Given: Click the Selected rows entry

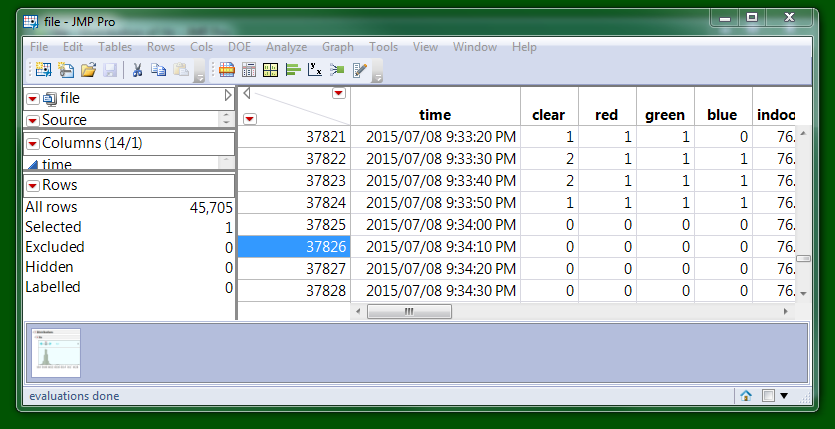Looking at the screenshot, I should pos(129,227).
